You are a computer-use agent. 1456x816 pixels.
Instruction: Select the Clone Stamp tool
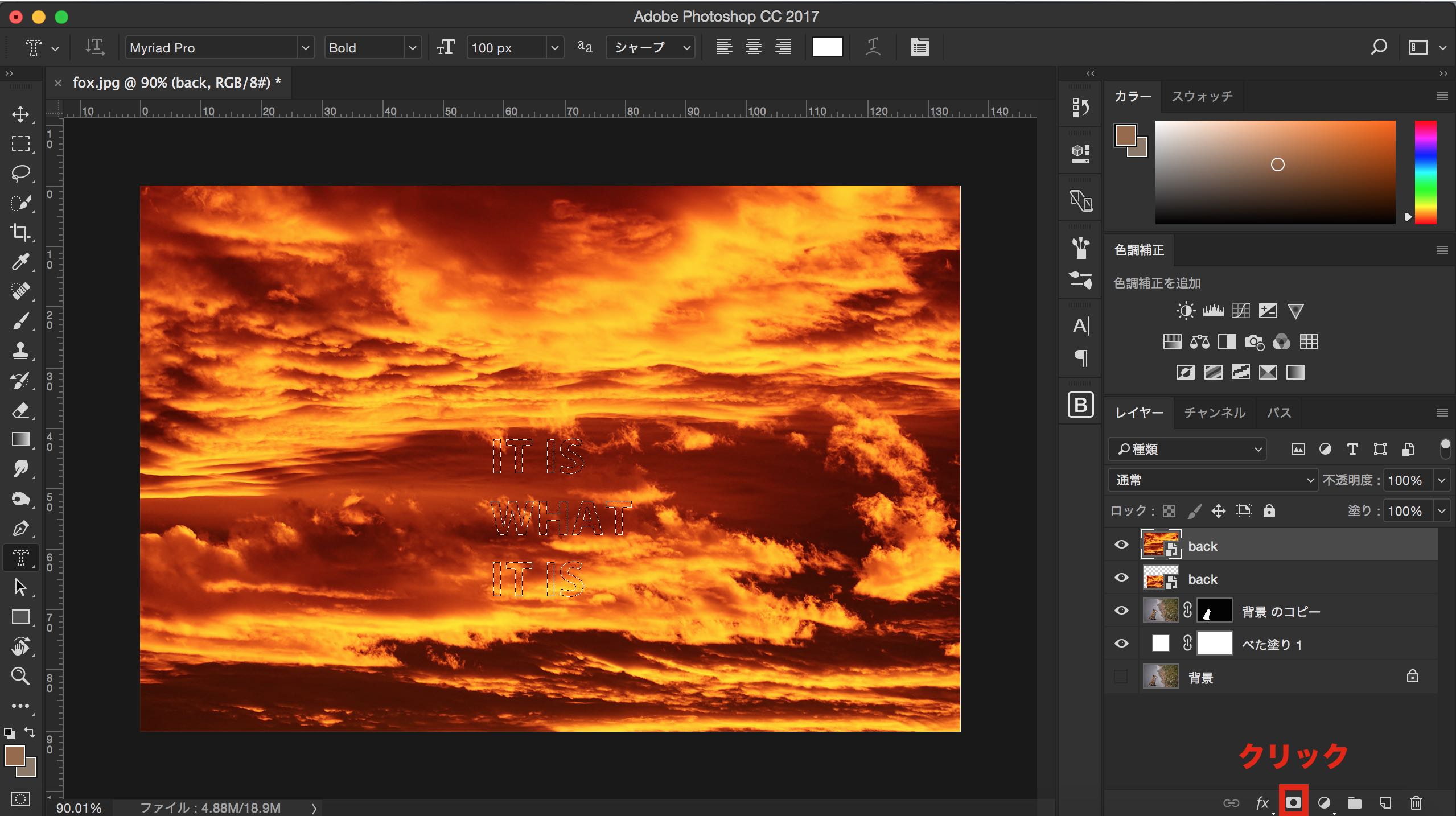pos(20,351)
